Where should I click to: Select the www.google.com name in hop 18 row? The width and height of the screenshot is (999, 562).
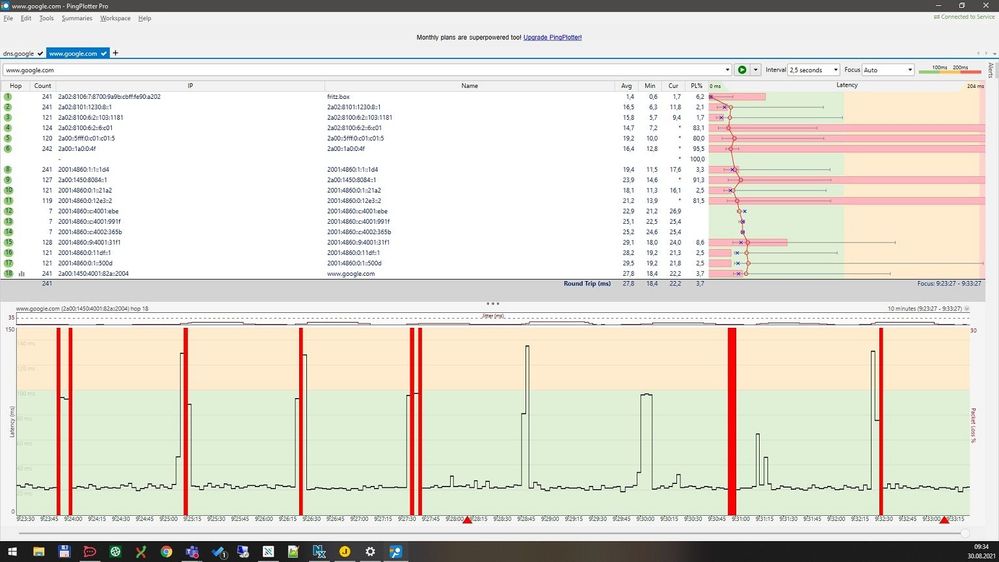pos(351,273)
